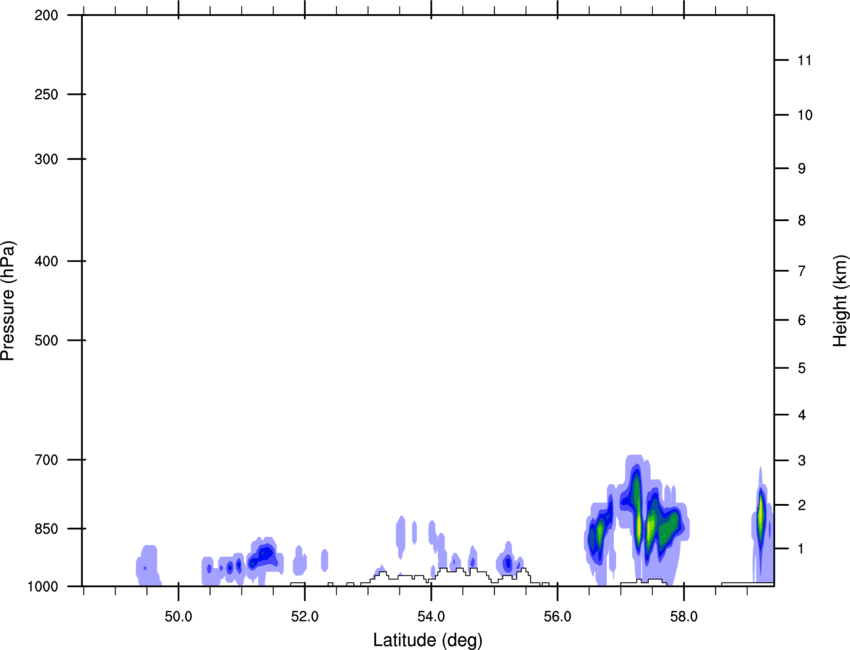Pick the 2 km height label
This screenshot has width=850, height=650.
tap(802, 505)
